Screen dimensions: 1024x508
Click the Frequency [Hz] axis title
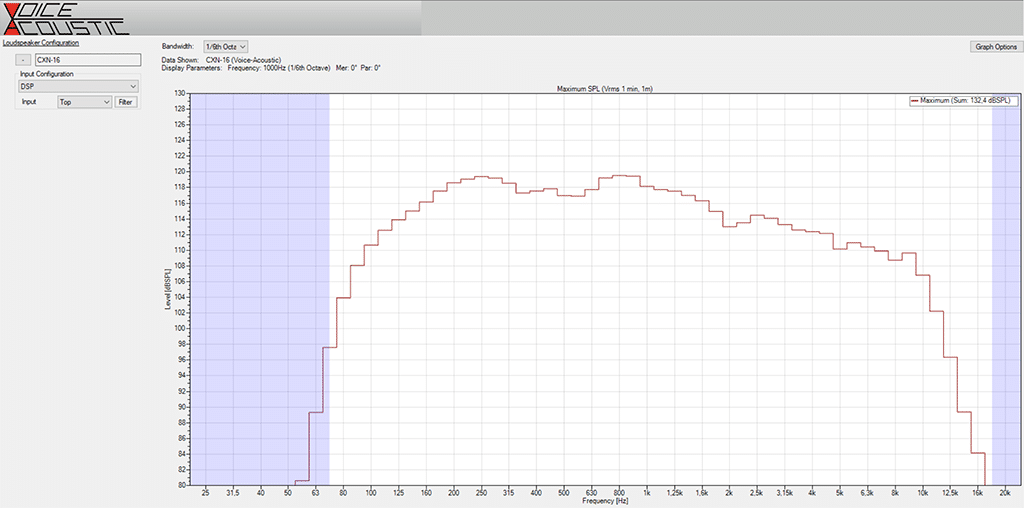[x=605, y=500]
